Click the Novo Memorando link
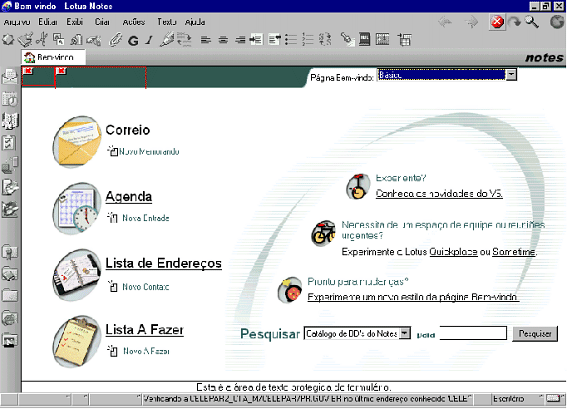The width and height of the screenshot is (567, 409). [x=149, y=152]
